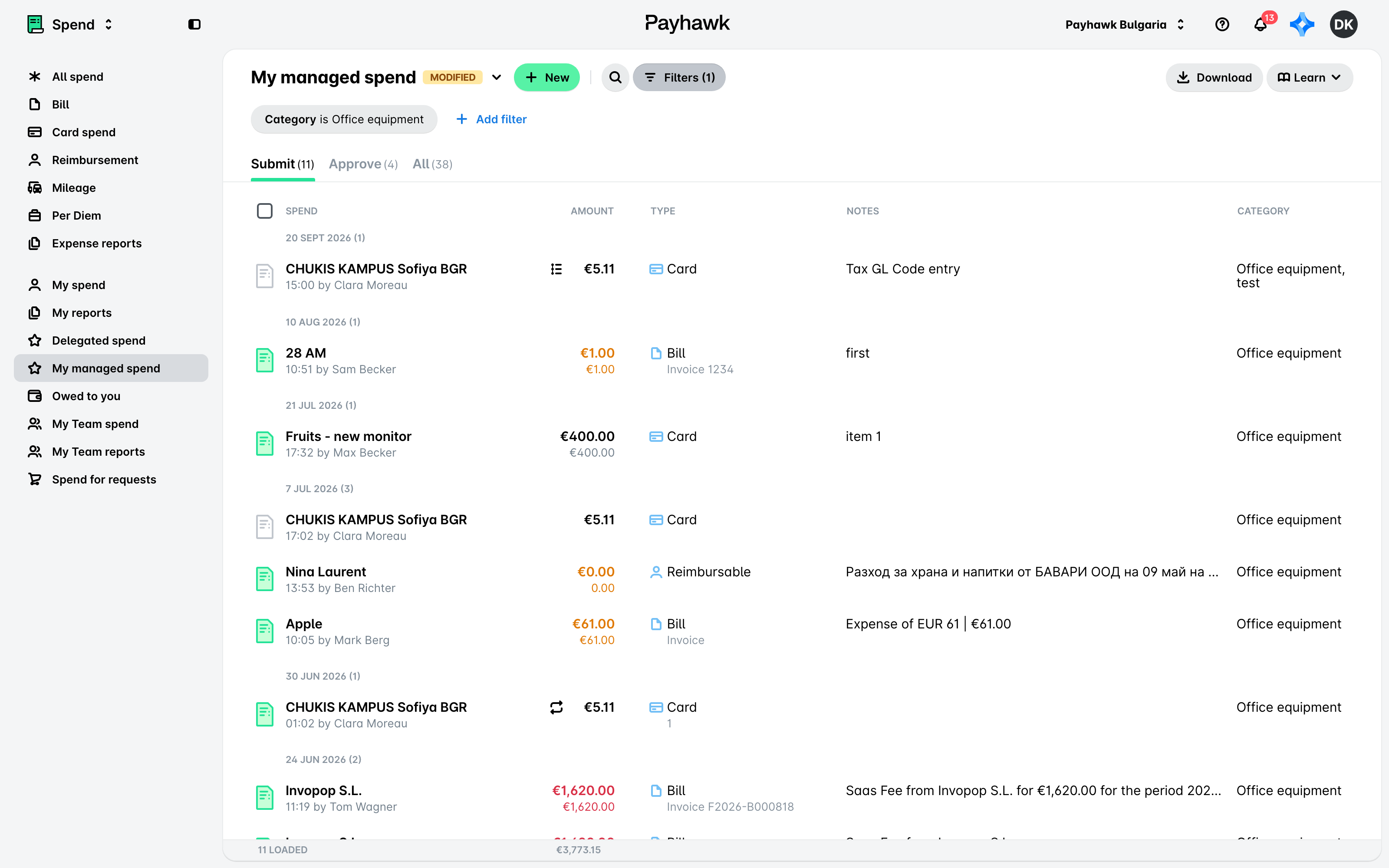Expand view options chevron beside MODIFIED badge
The height and width of the screenshot is (868, 1389).
(x=497, y=78)
